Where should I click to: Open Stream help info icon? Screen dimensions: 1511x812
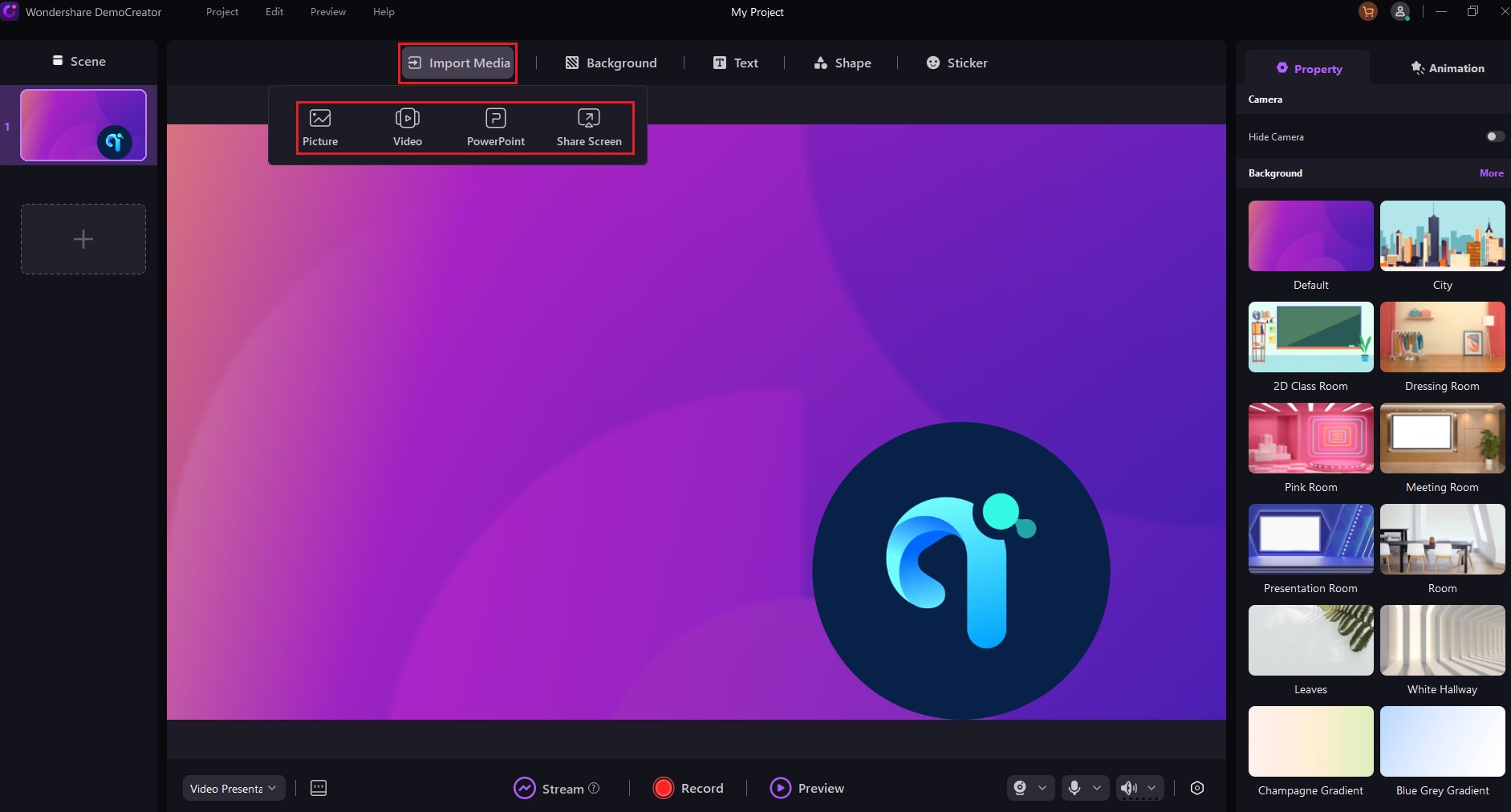pos(594,788)
